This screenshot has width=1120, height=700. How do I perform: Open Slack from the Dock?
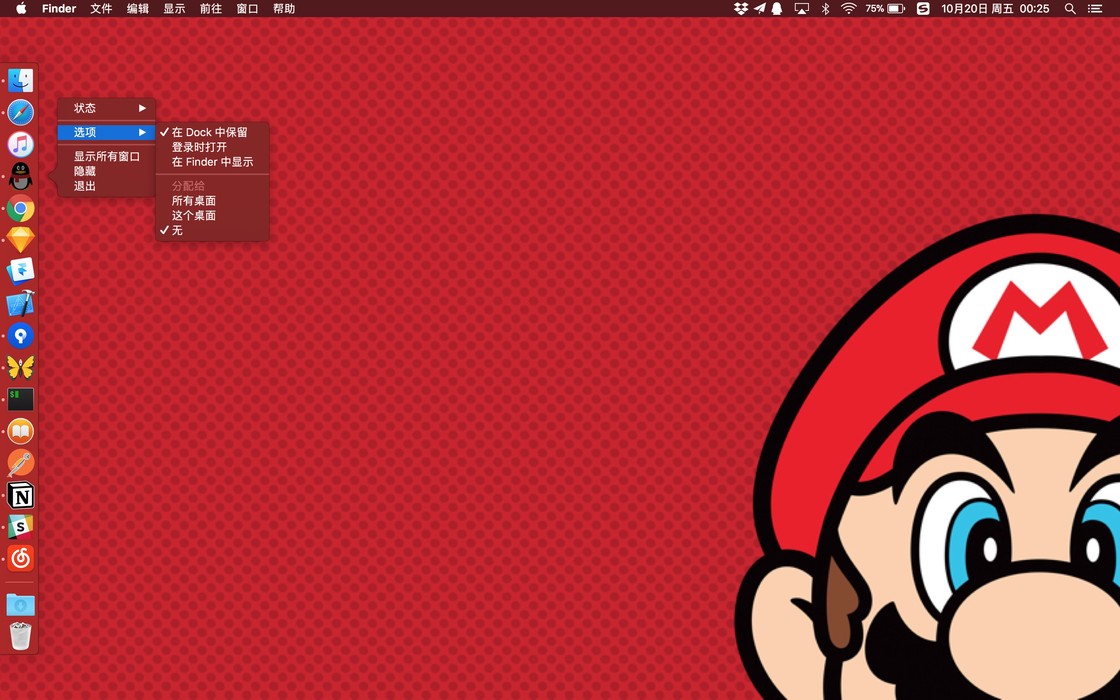(20, 526)
